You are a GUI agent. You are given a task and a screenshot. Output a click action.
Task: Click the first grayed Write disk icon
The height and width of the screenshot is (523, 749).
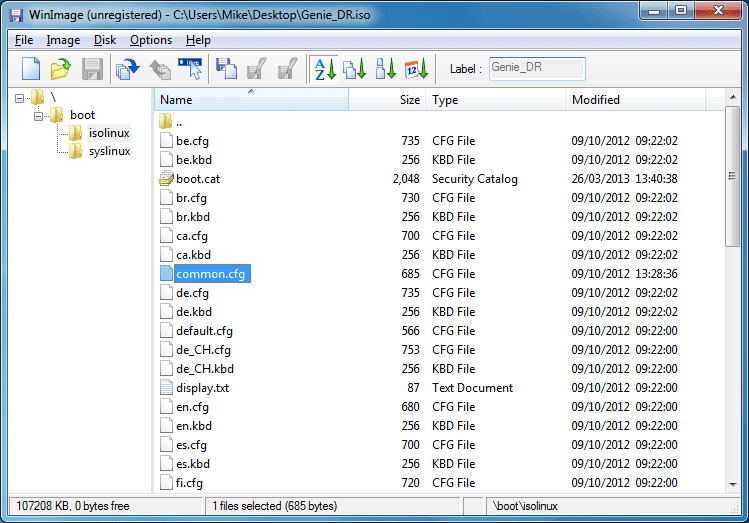pos(257,69)
